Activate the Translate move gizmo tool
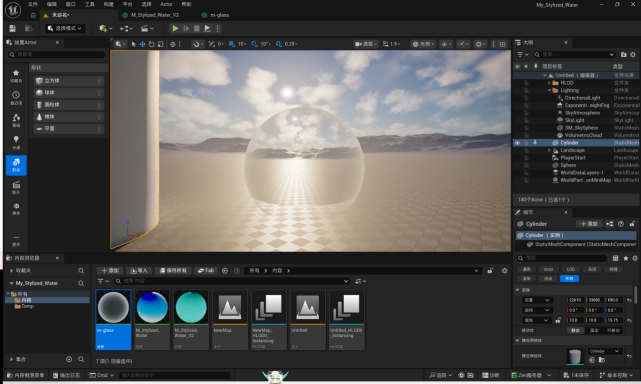The image size is (641, 384). pos(142,44)
